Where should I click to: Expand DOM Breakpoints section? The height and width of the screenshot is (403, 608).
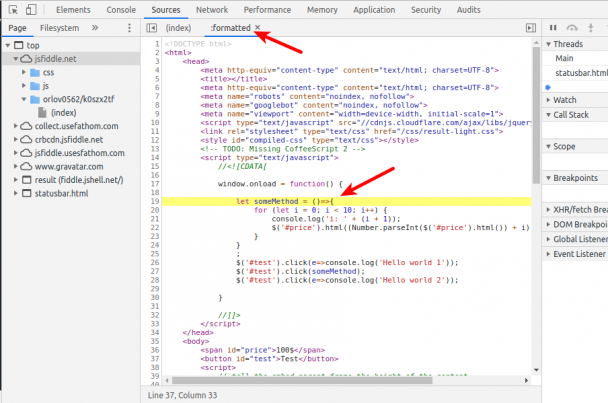point(548,225)
